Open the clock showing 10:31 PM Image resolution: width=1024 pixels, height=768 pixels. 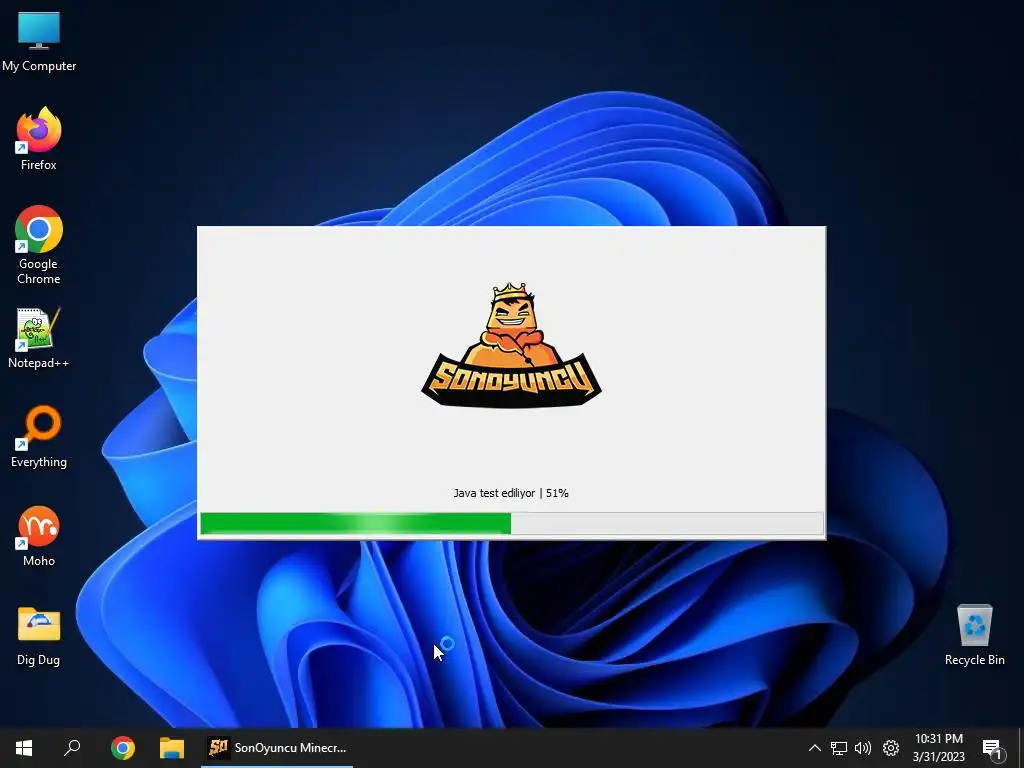tap(938, 748)
